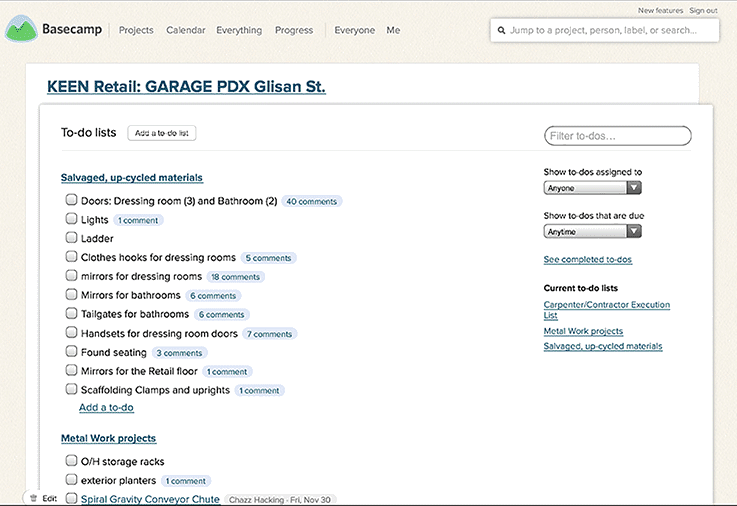Screen dimensions: 737x506
Task: Click Add a to-do list button
Action: 162,133
